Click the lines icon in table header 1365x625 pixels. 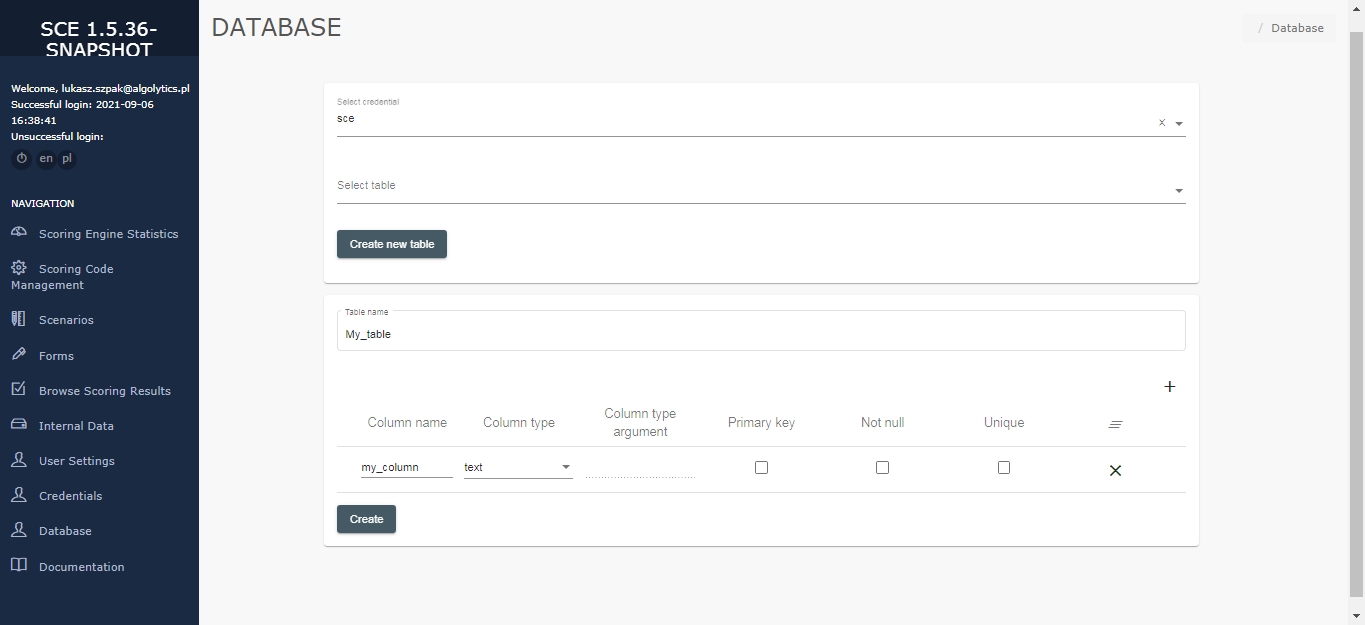click(1115, 424)
